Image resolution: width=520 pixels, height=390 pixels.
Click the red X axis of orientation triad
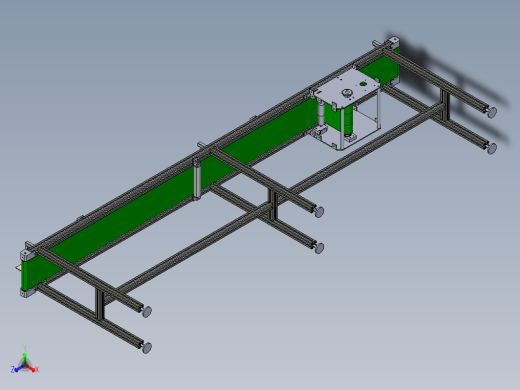point(32,369)
